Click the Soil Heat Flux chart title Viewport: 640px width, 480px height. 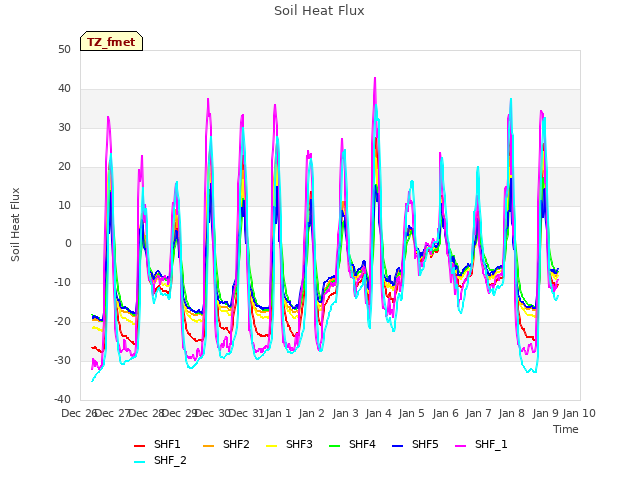[x=319, y=11]
